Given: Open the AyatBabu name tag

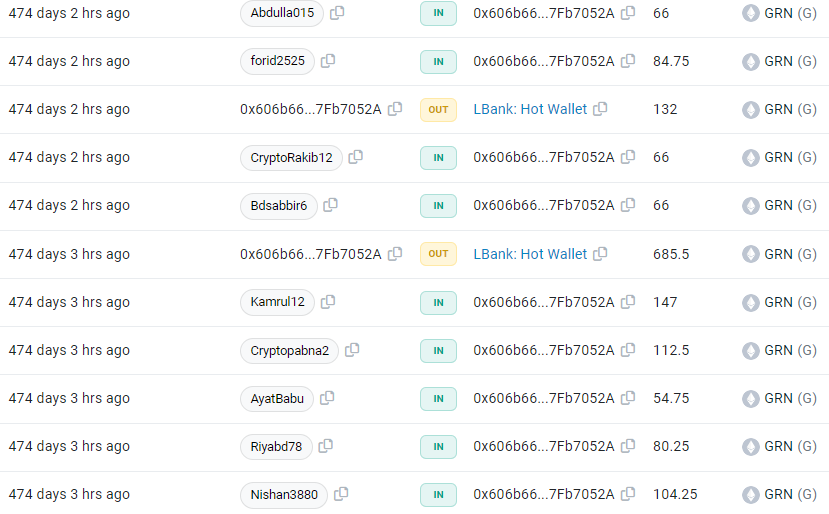Looking at the screenshot, I should (277, 399).
